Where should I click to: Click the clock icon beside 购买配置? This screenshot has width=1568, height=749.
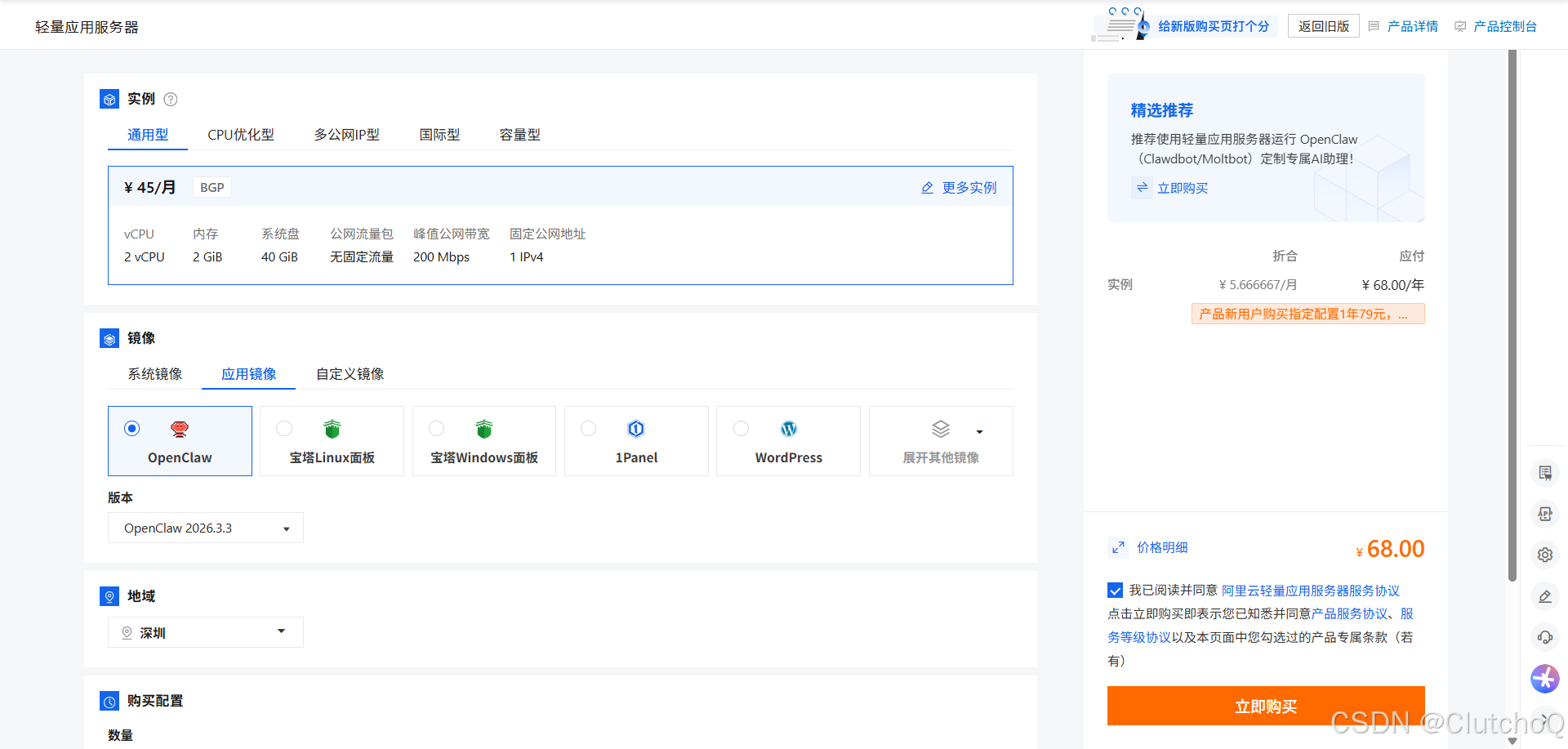tap(109, 701)
